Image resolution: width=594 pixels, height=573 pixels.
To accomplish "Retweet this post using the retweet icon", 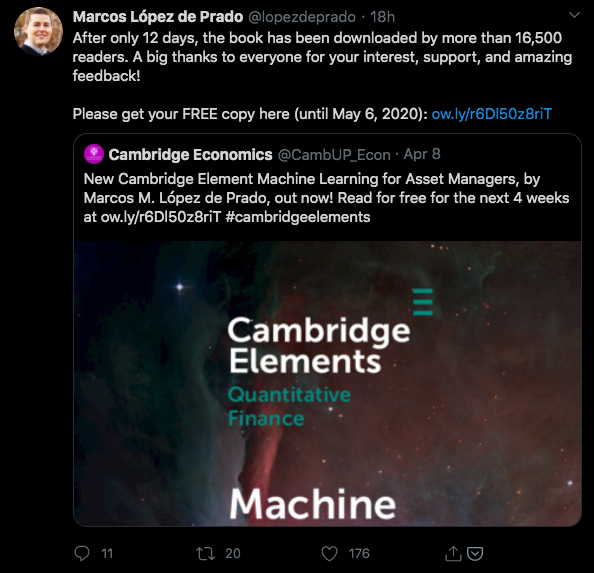I will pyautogui.click(x=205, y=553).
